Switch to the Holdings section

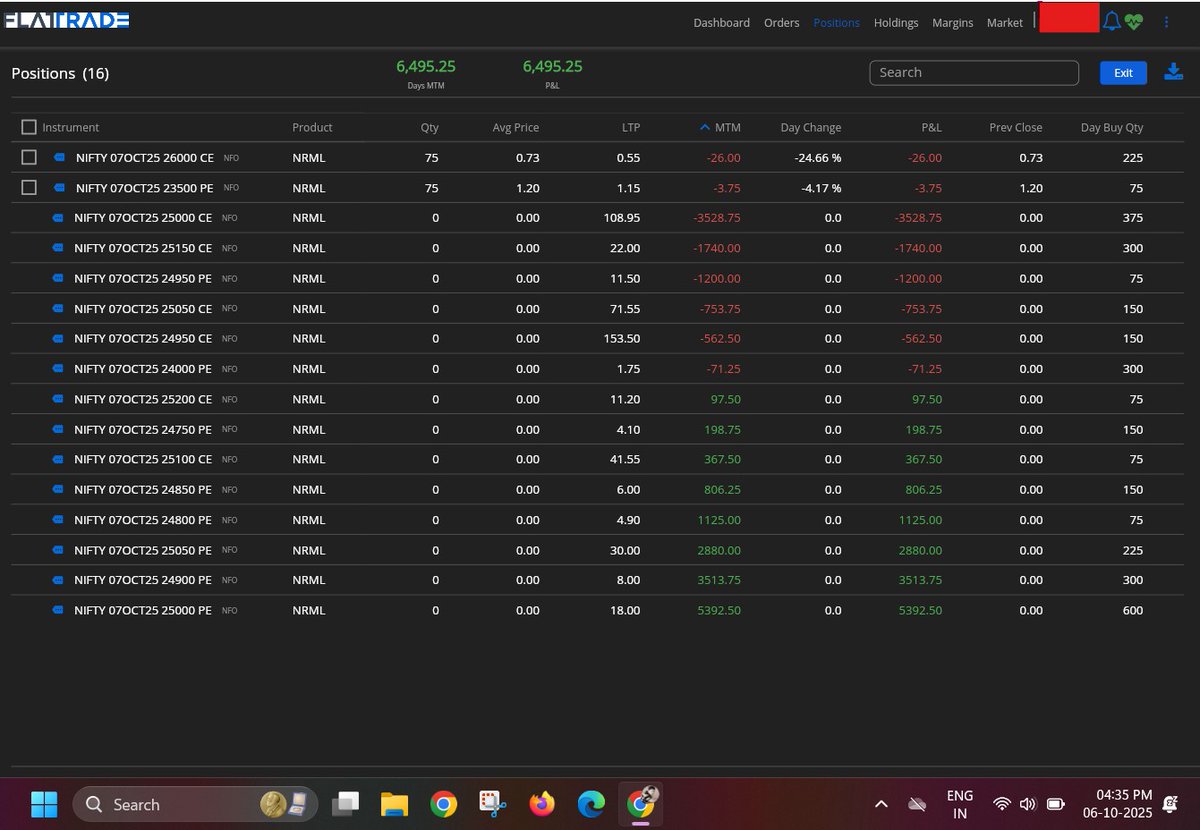tap(895, 22)
